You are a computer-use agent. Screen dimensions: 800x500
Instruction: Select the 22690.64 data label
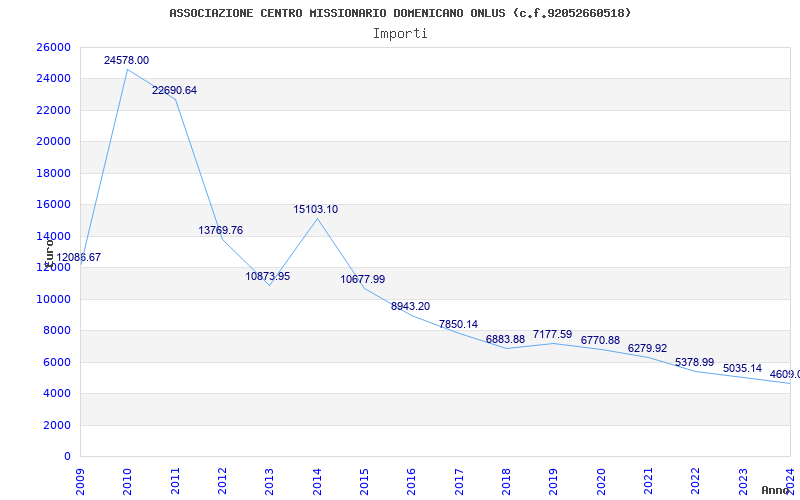pos(174,90)
